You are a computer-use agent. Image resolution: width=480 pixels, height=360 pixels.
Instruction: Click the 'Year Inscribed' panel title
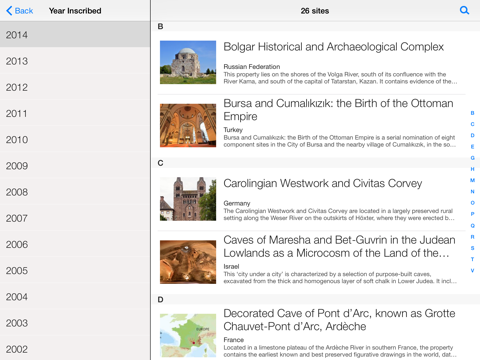pyautogui.click(x=75, y=11)
